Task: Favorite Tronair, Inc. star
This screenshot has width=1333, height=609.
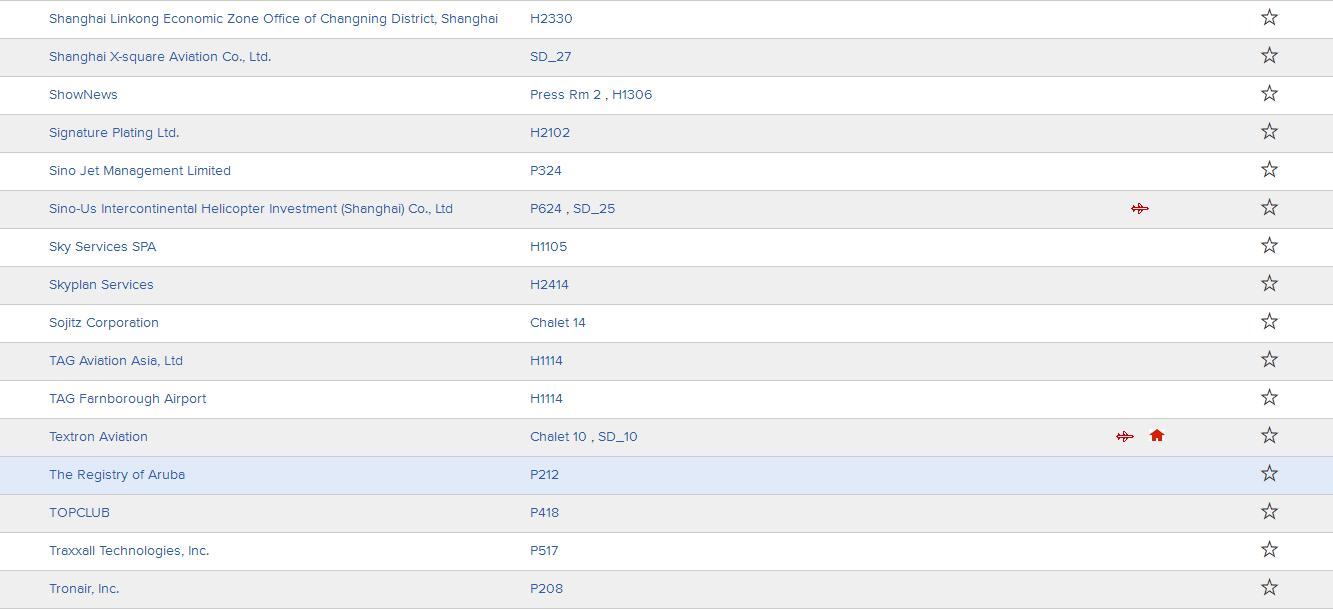Action: (x=1269, y=587)
